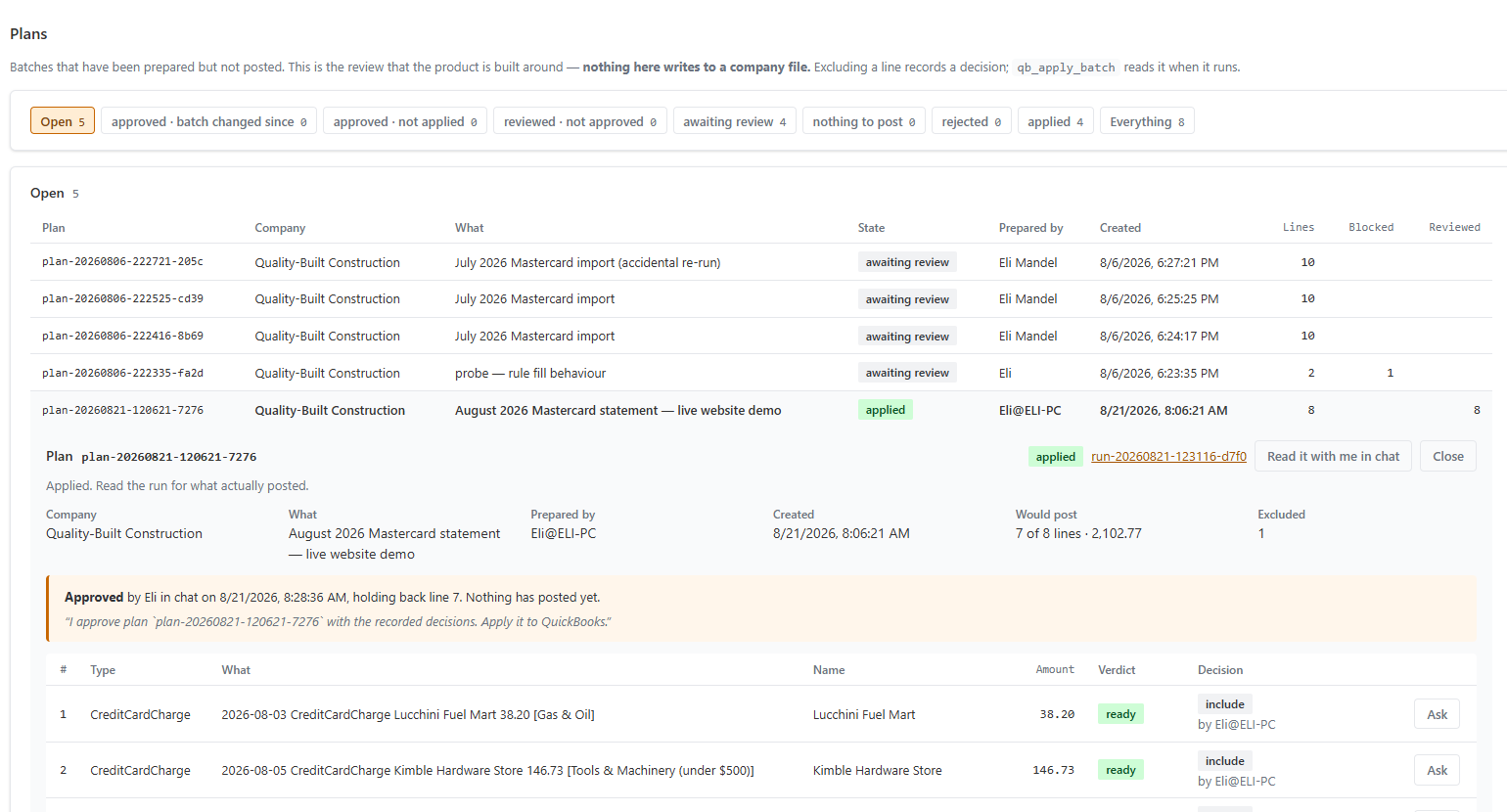Show the applied plans filter
The width and height of the screenshot is (1507, 812).
tap(1055, 121)
